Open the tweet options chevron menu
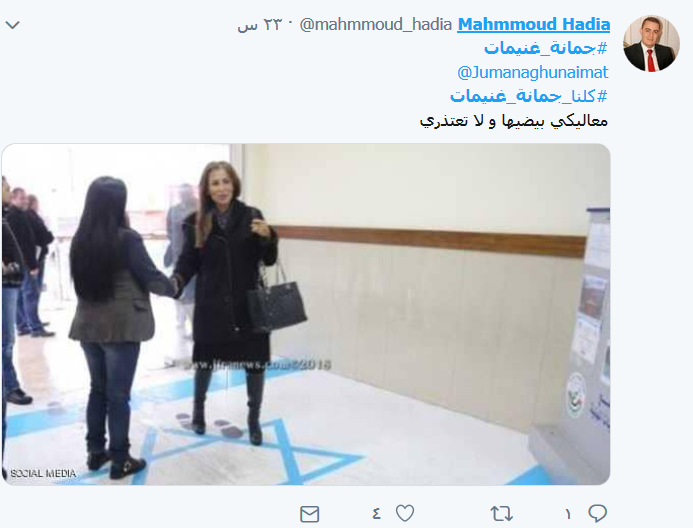Screen dimensions: 693x528 pyautogui.click(x=12, y=25)
